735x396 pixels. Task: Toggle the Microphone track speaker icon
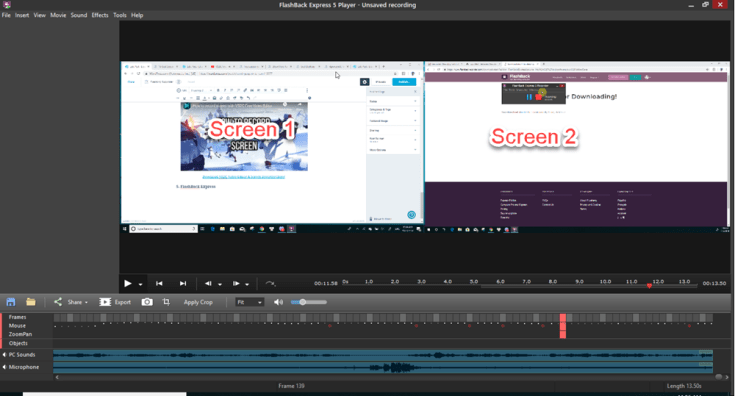coord(4,367)
